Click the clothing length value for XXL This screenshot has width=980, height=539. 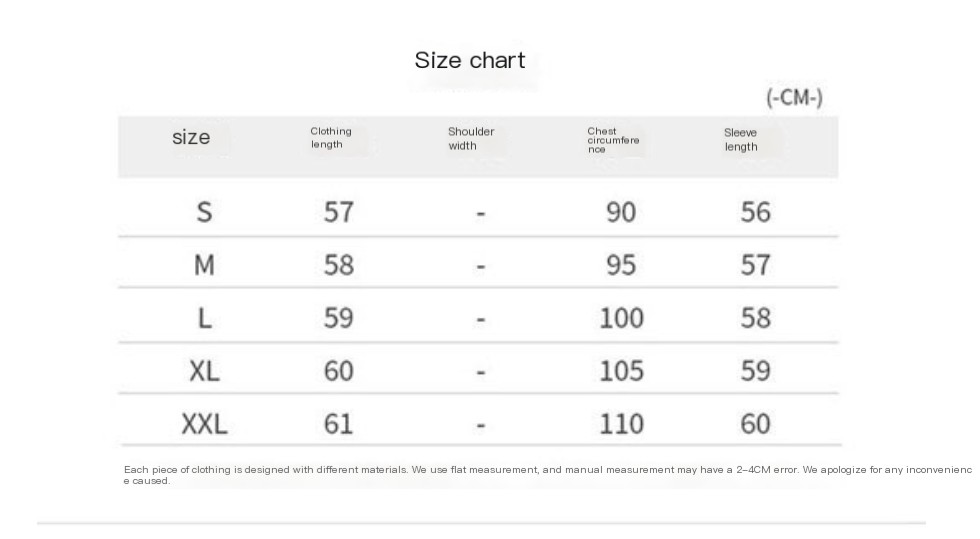pos(339,424)
